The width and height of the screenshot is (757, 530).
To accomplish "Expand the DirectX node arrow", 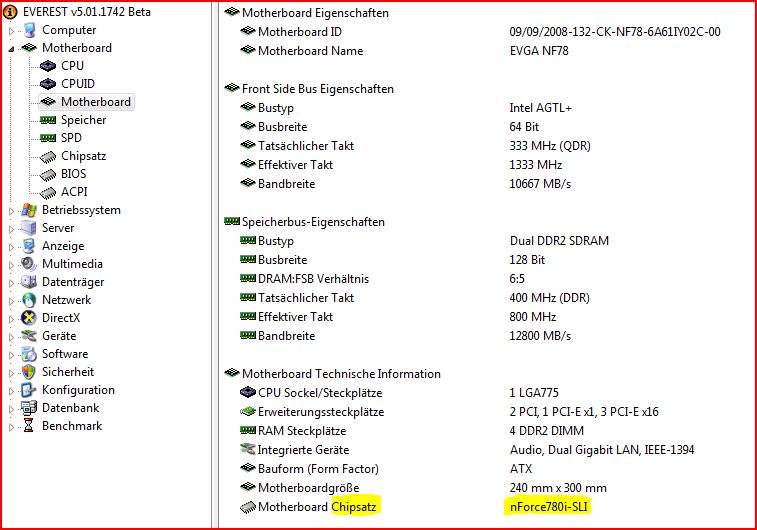I will (x=12, y=319).
